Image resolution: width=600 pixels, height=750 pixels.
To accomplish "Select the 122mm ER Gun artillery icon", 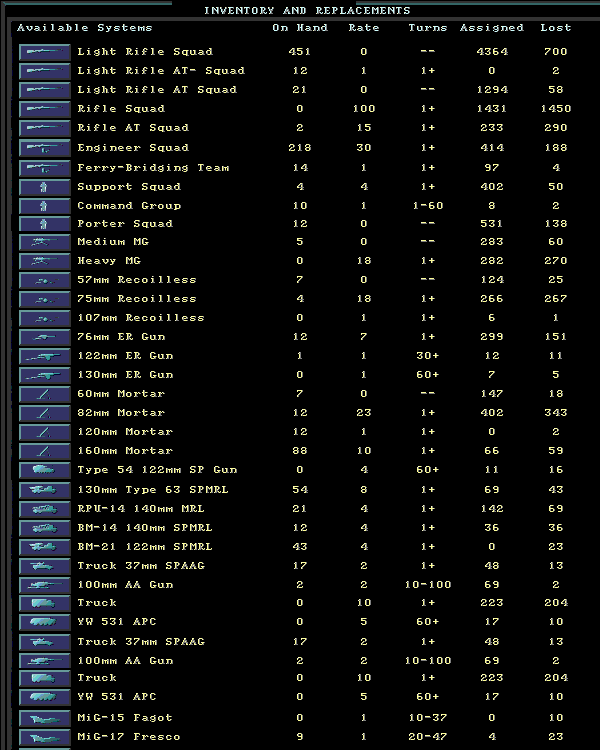I will [x=45, y=356].
